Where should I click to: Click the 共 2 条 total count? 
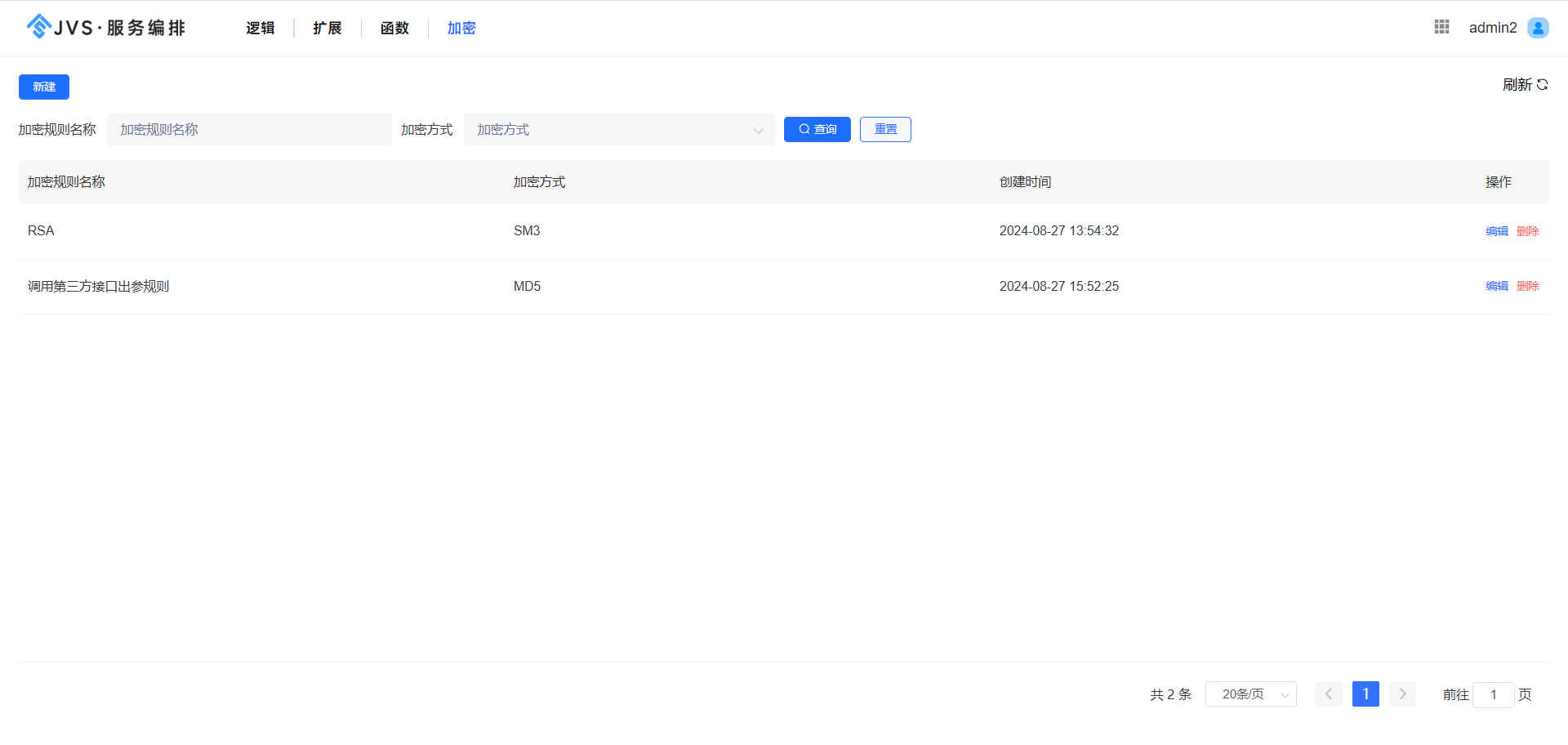pyautogui.click(x=1170, y=694)
